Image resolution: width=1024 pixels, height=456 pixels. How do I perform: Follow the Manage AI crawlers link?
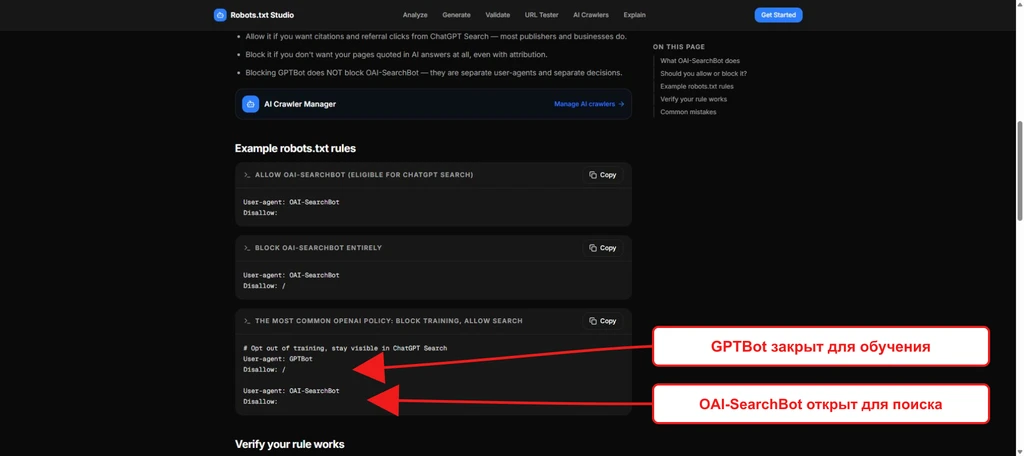coord(589,104)
